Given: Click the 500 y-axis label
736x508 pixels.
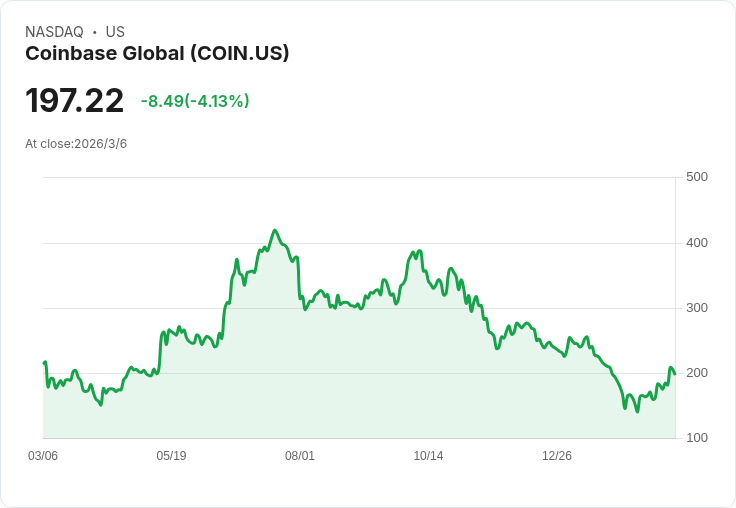Looking at the screenshot, I should (x=697, y=177).
